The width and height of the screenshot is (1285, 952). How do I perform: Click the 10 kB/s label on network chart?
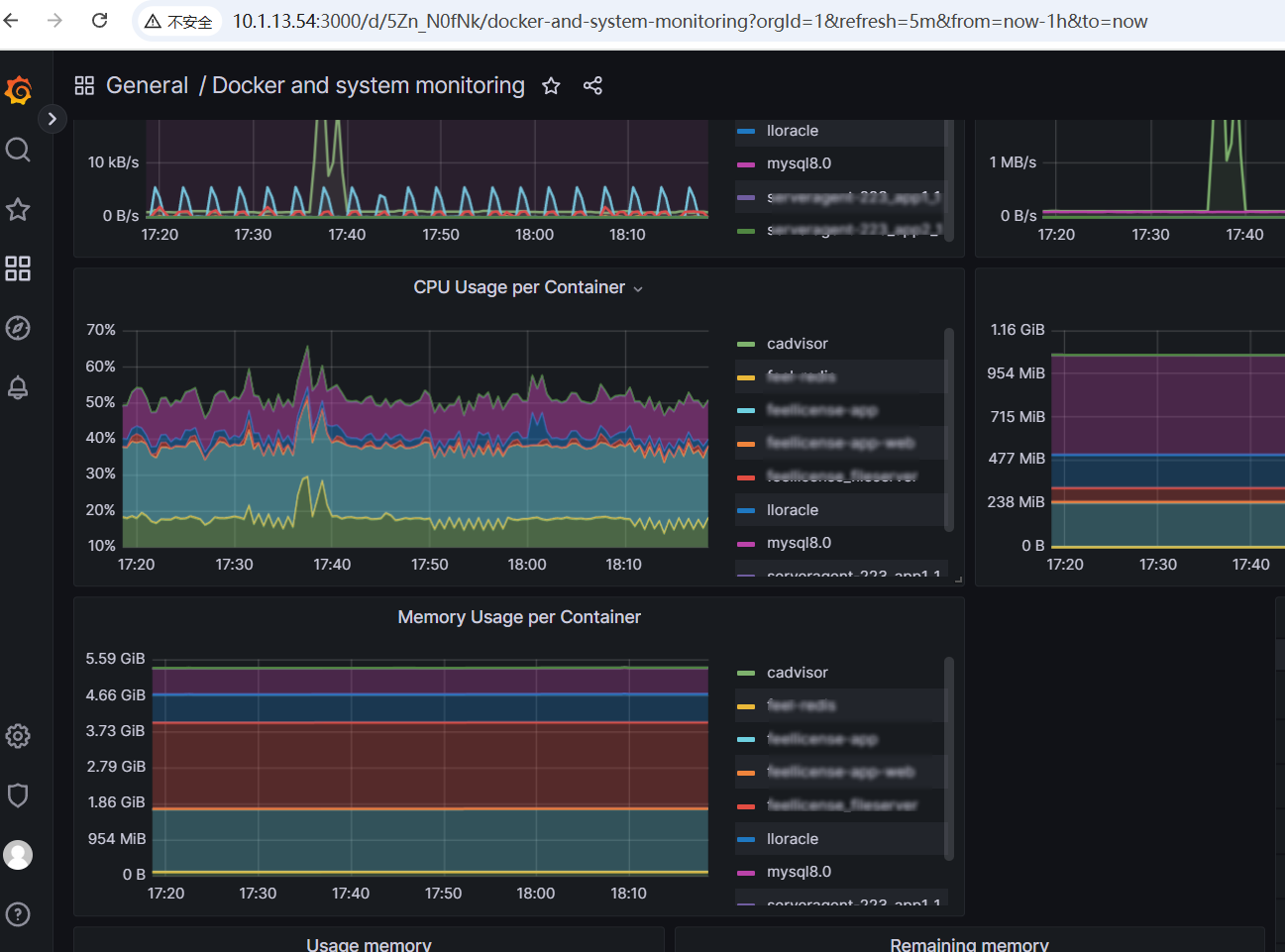click(x=113, y=162)
